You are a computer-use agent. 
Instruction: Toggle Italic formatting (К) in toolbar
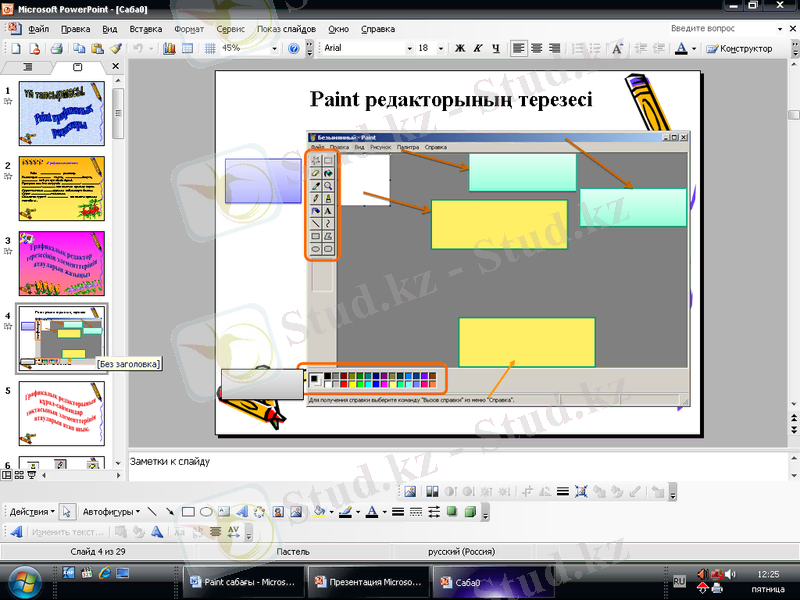coord(478,48)
